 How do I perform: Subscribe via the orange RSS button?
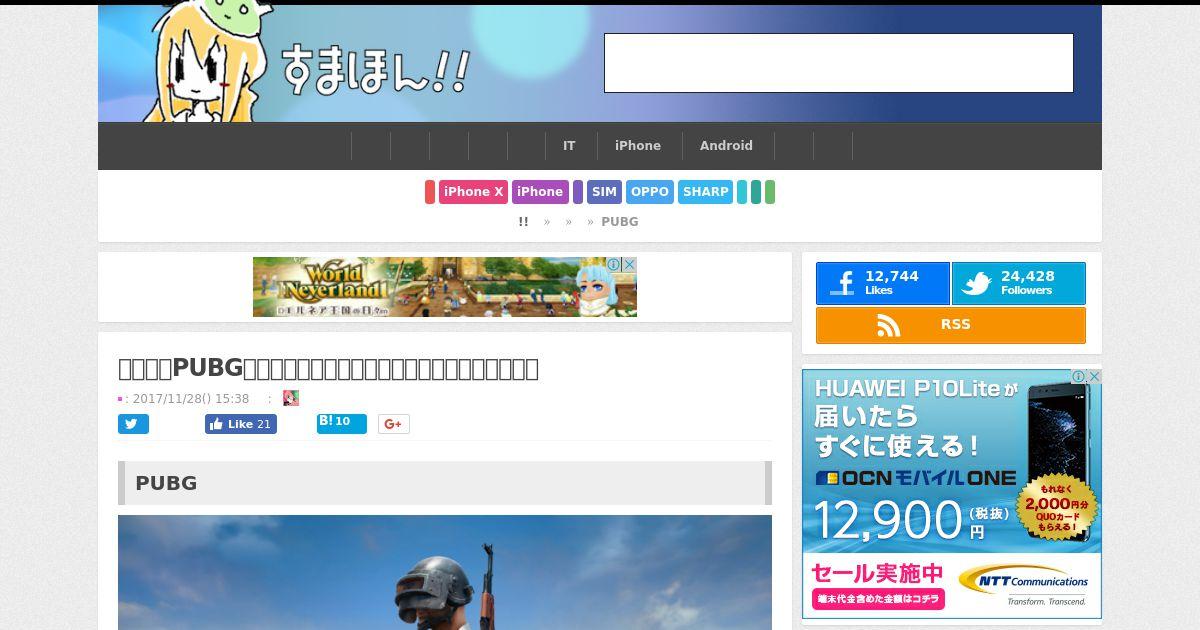pyautogui.click(x=951, y=325)
